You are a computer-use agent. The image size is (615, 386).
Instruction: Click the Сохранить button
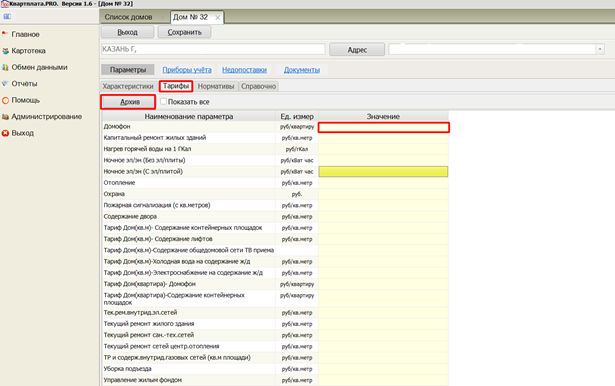pyautogui.click(x=184, y=32)
